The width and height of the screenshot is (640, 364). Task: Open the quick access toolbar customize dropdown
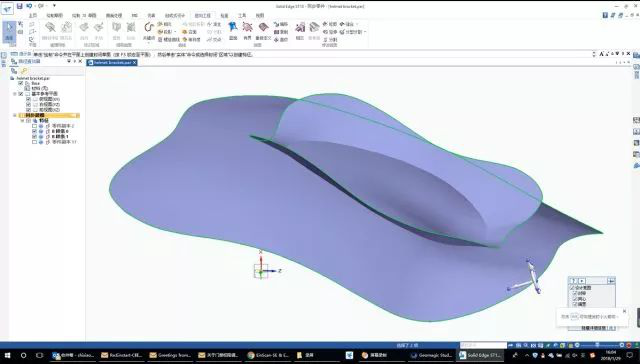click(x=54, y=6)
